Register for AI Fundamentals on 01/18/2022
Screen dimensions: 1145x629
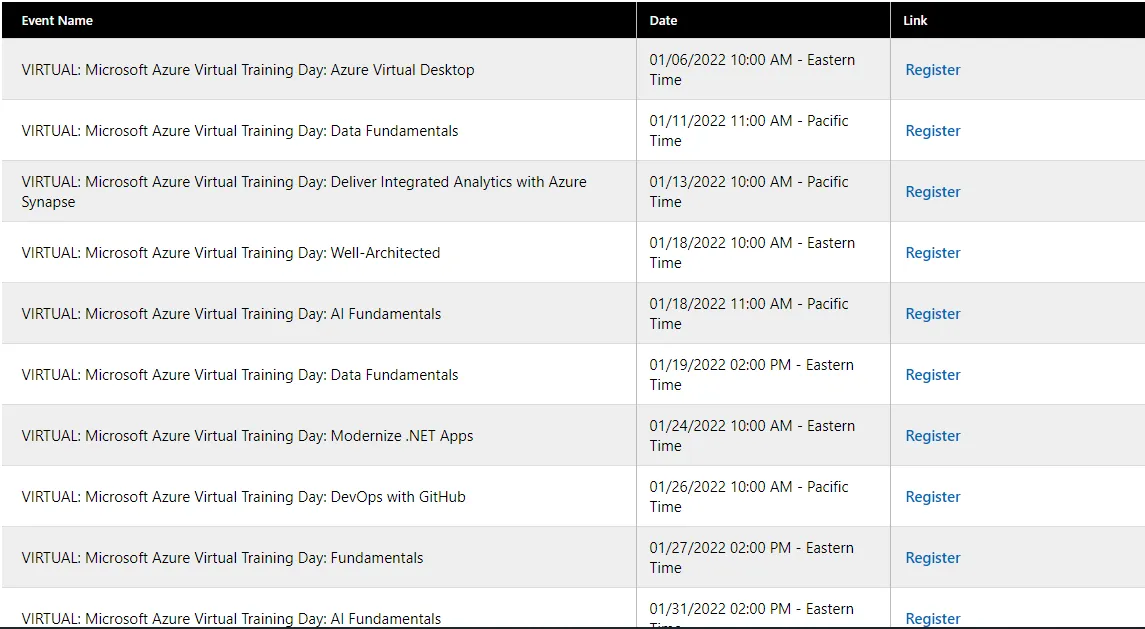click(x=932, y=314)
